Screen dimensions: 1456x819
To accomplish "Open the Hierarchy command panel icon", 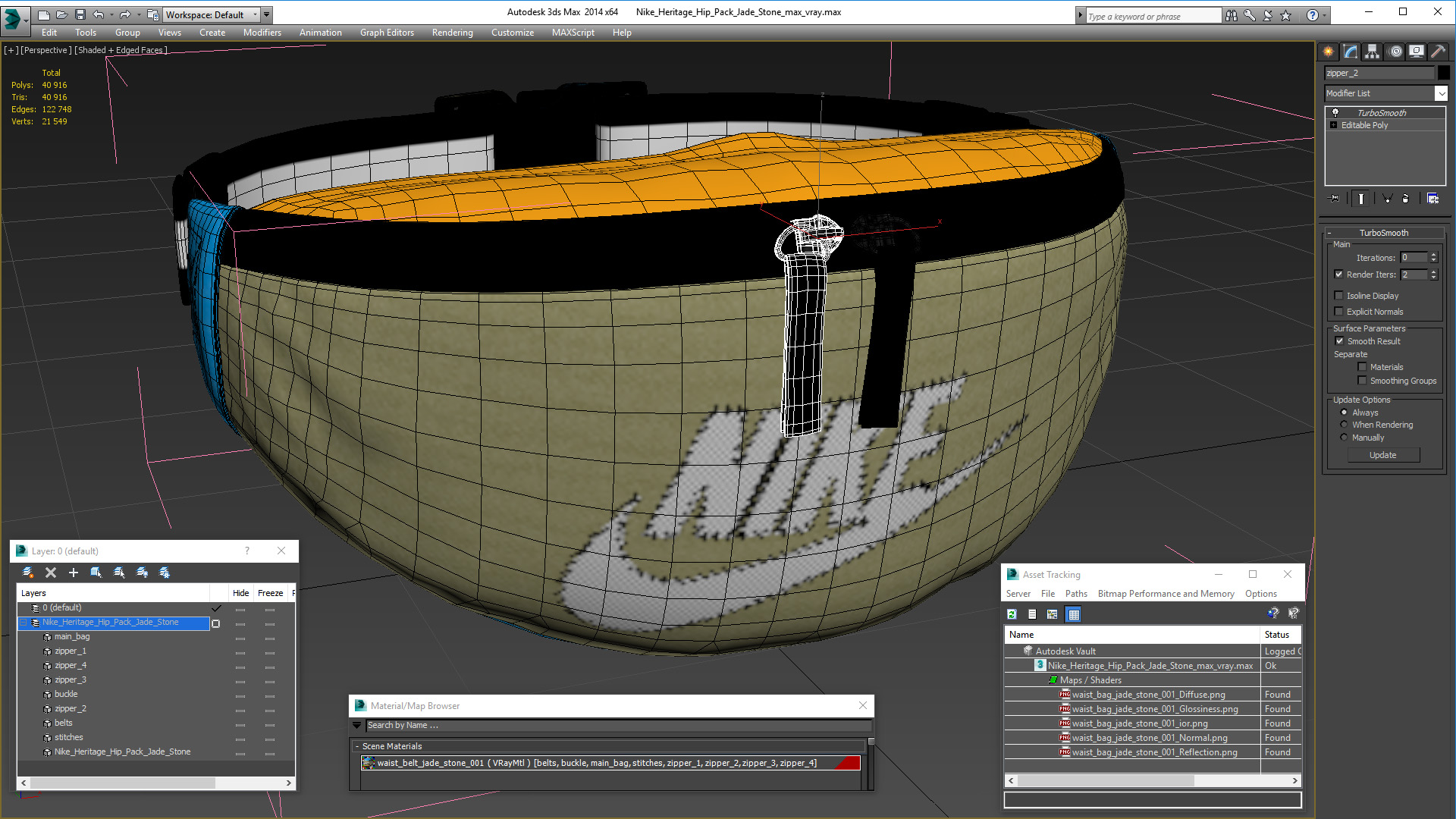I will point(1373,52).
